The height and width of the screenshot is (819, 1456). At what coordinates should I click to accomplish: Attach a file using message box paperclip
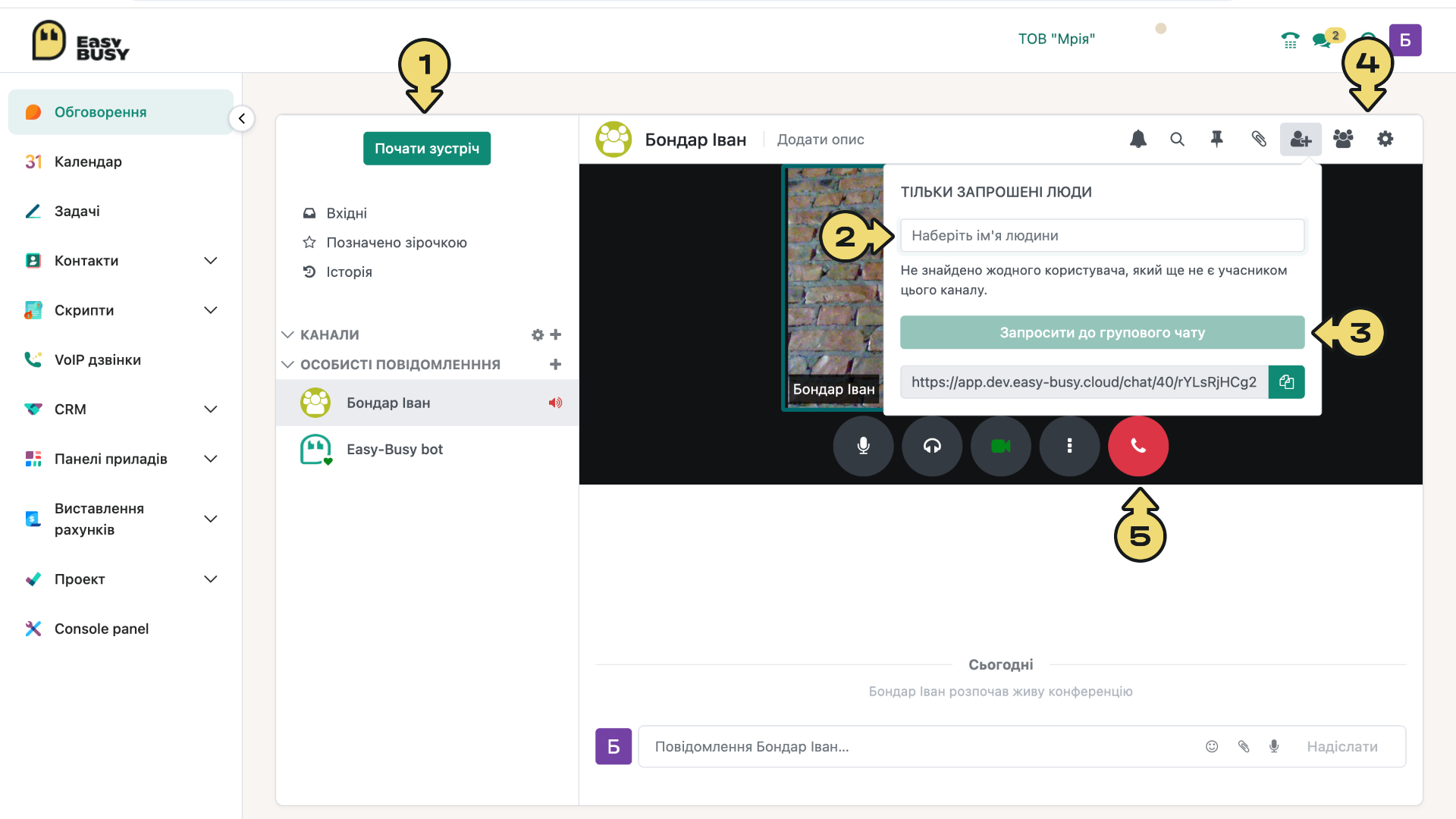click(1244, 746)
